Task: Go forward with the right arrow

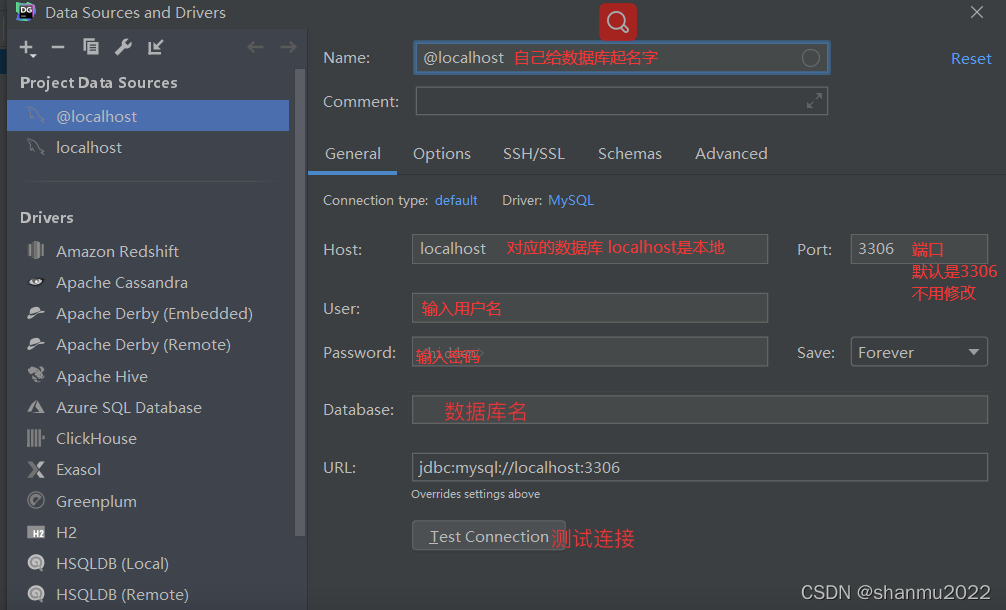Action: tap(288, 47)
